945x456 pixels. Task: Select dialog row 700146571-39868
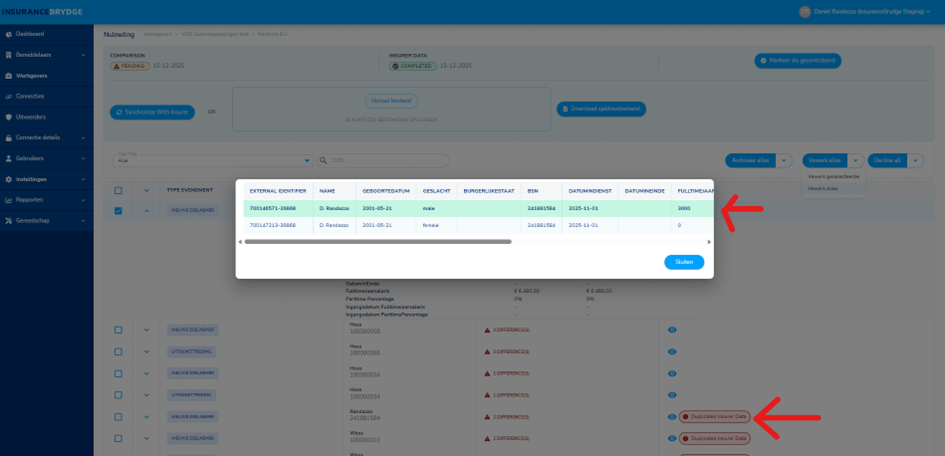479,208
